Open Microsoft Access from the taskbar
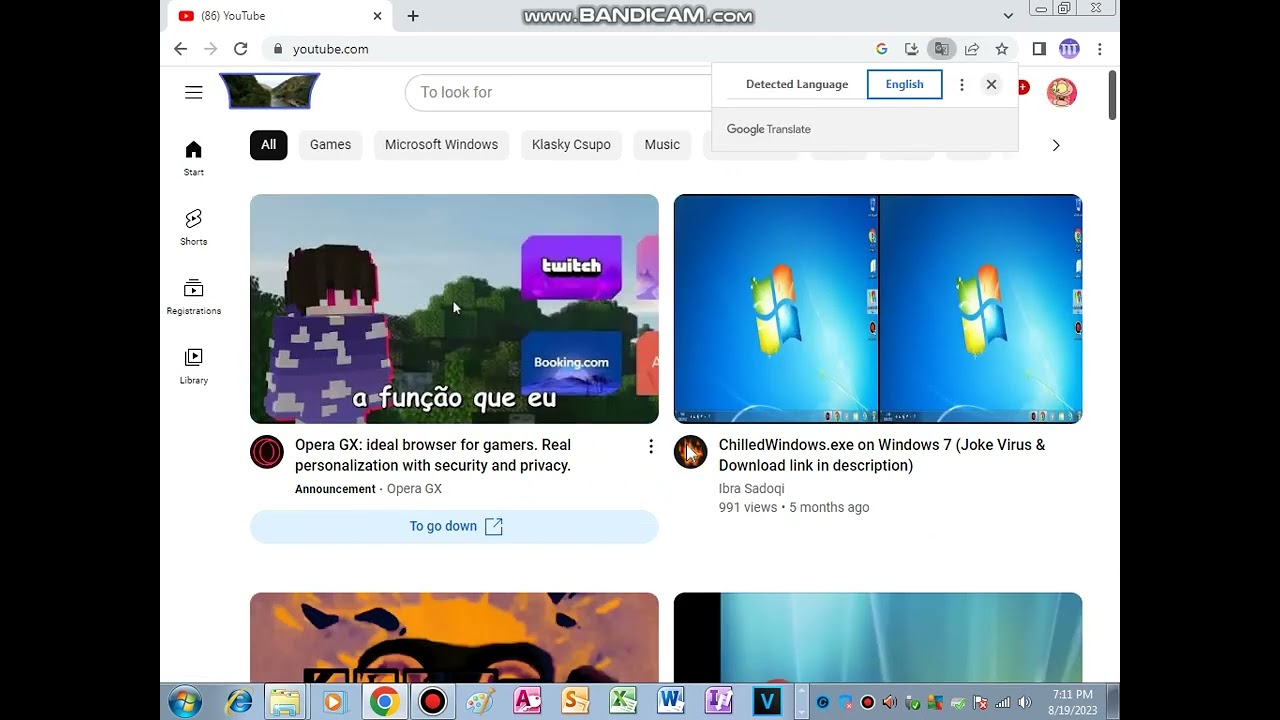The image size is (1280, 720). [527, 702]
